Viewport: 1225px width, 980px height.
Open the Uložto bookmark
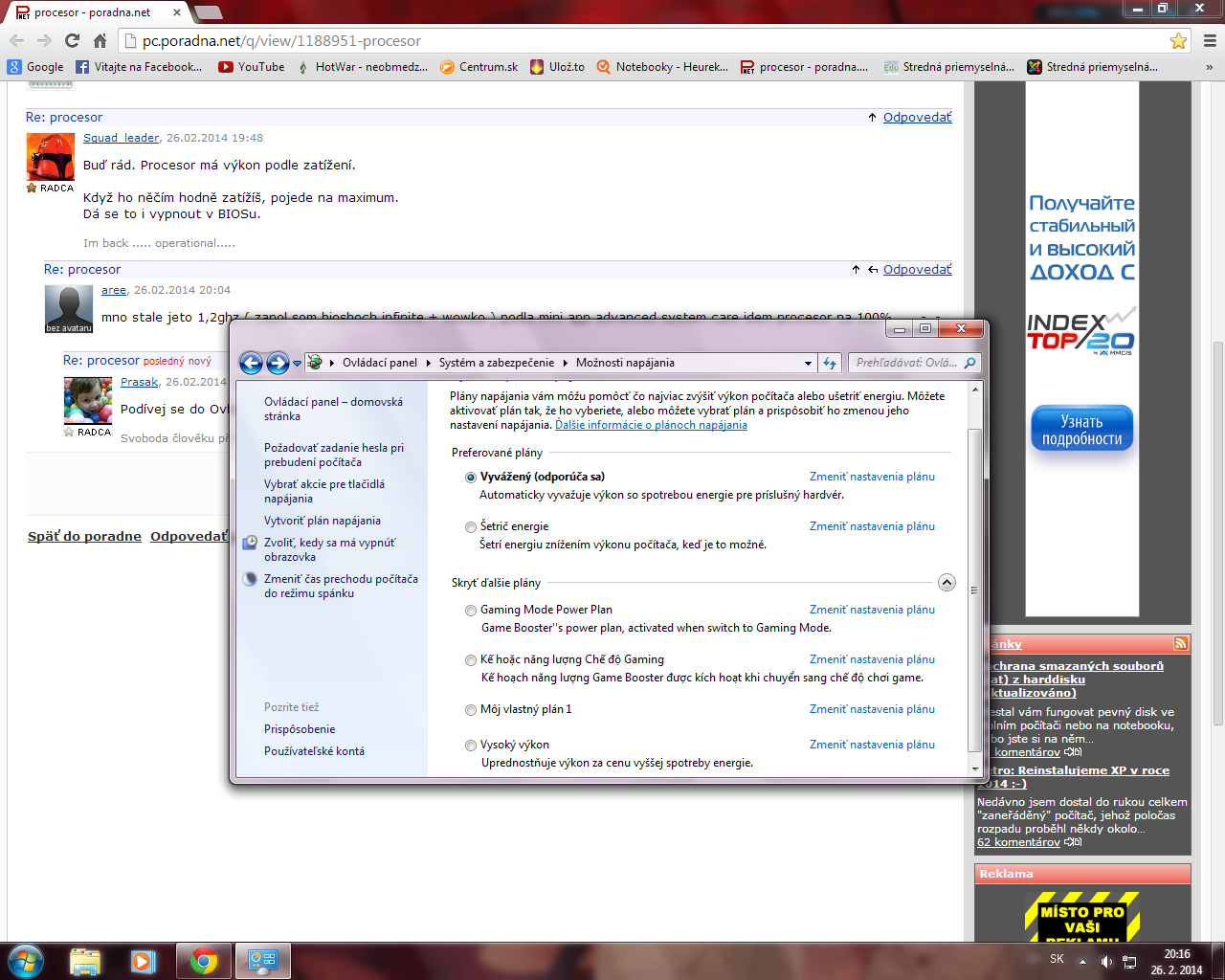coord(557,67)
